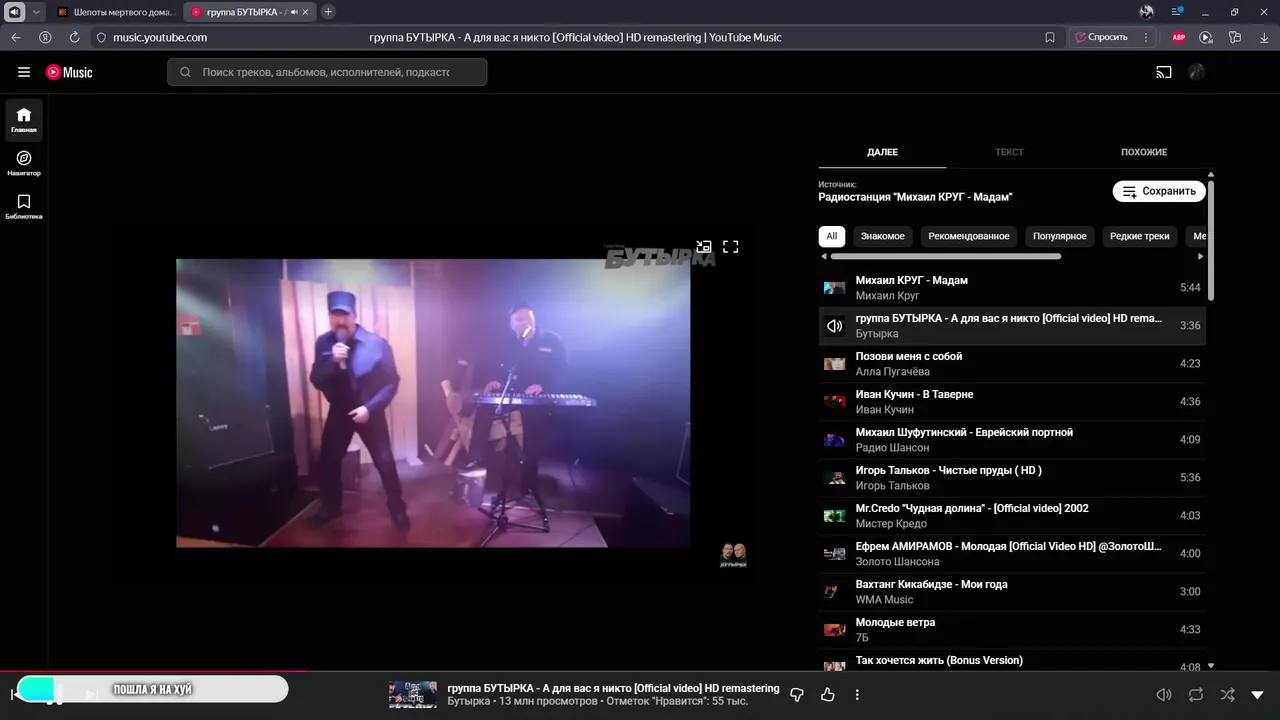
Task: Play Позови меня с собой from queue
Action: [x=1012, y=363]
